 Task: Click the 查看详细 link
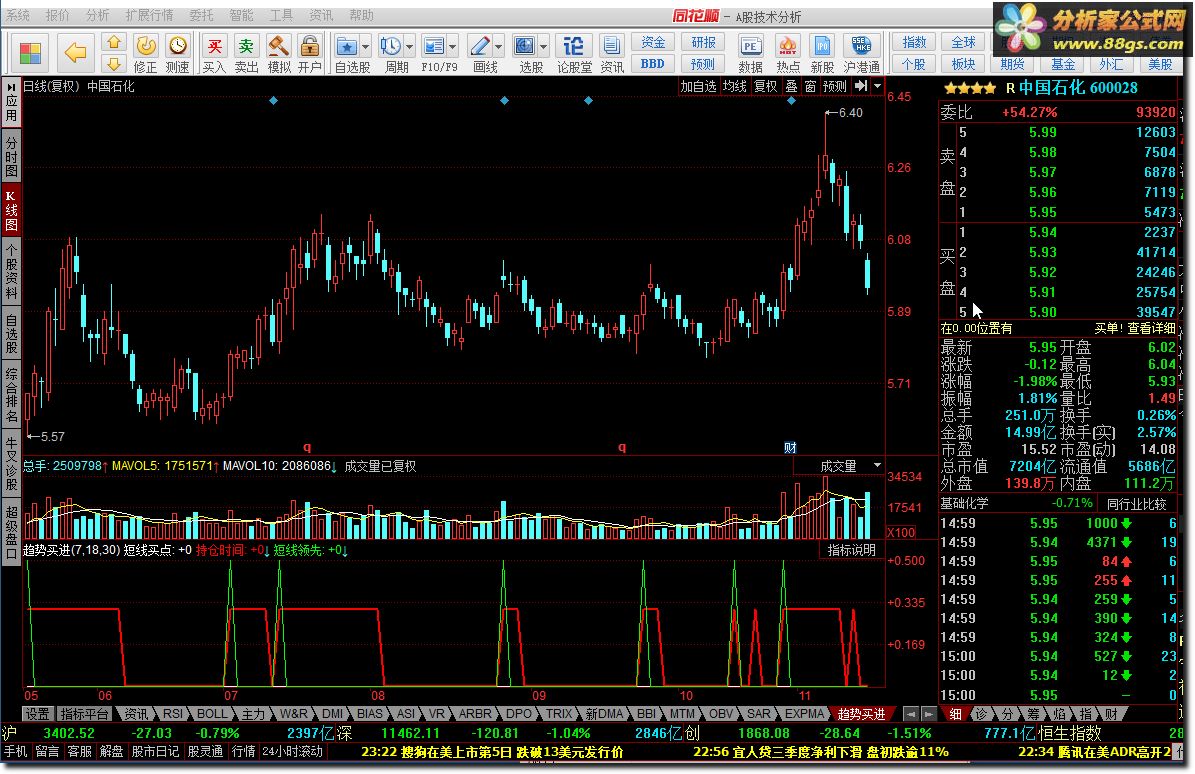(1152, 328)
